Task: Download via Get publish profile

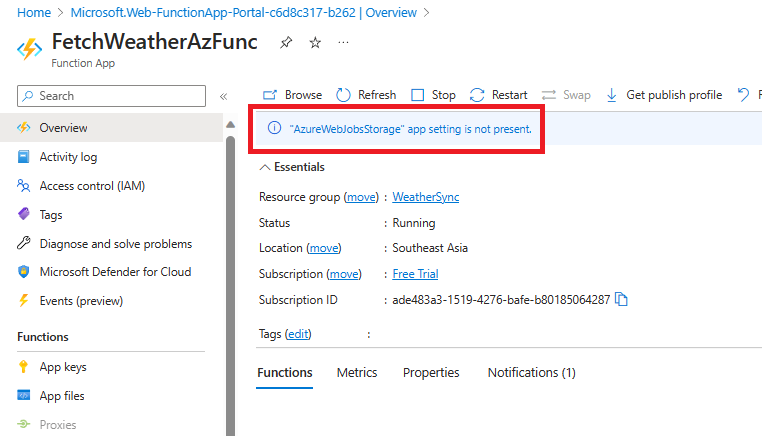Action: [664, 95]
